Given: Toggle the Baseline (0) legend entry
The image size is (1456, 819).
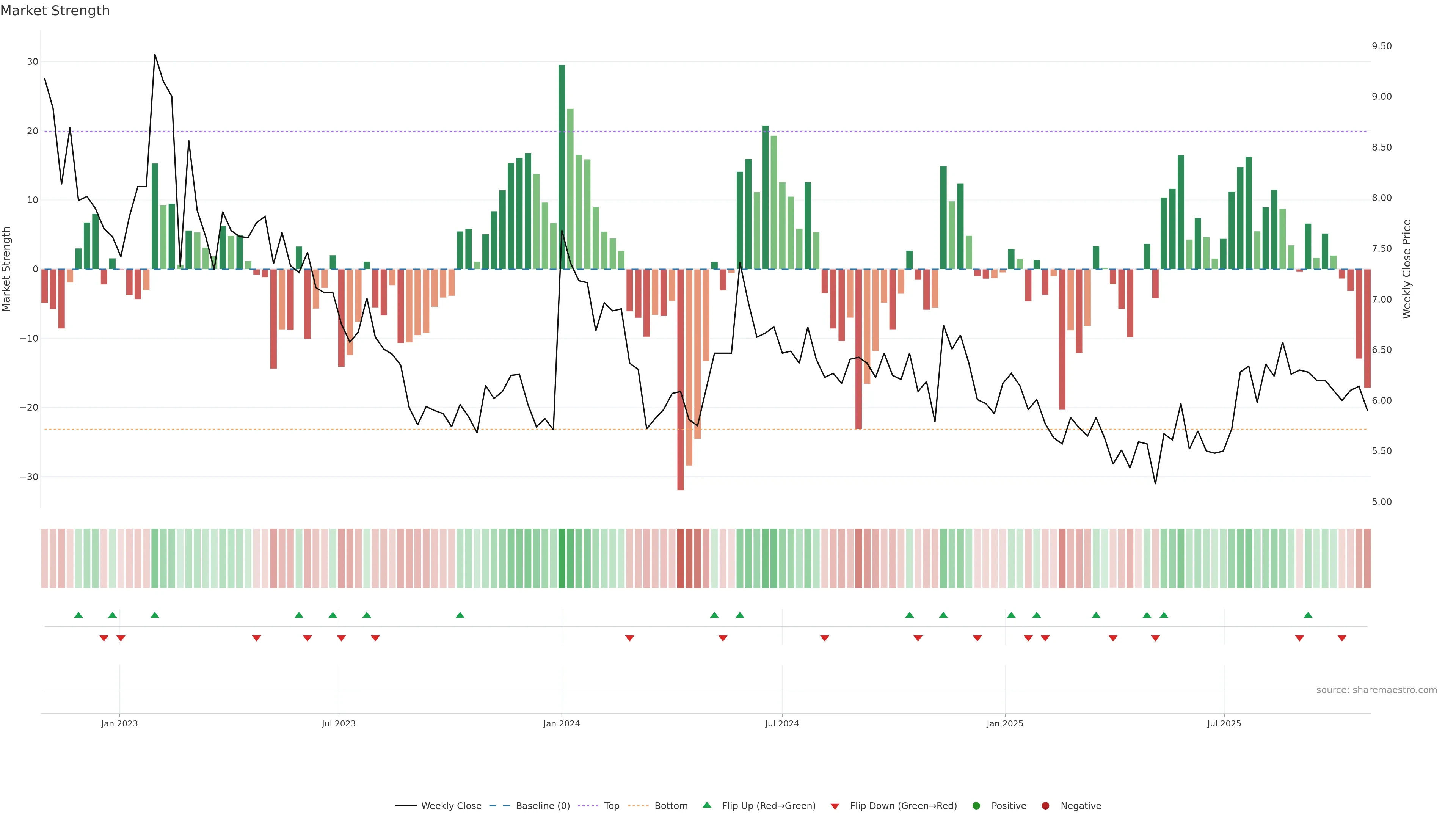Looking at the screenshot, I should [x=543, y=805].
